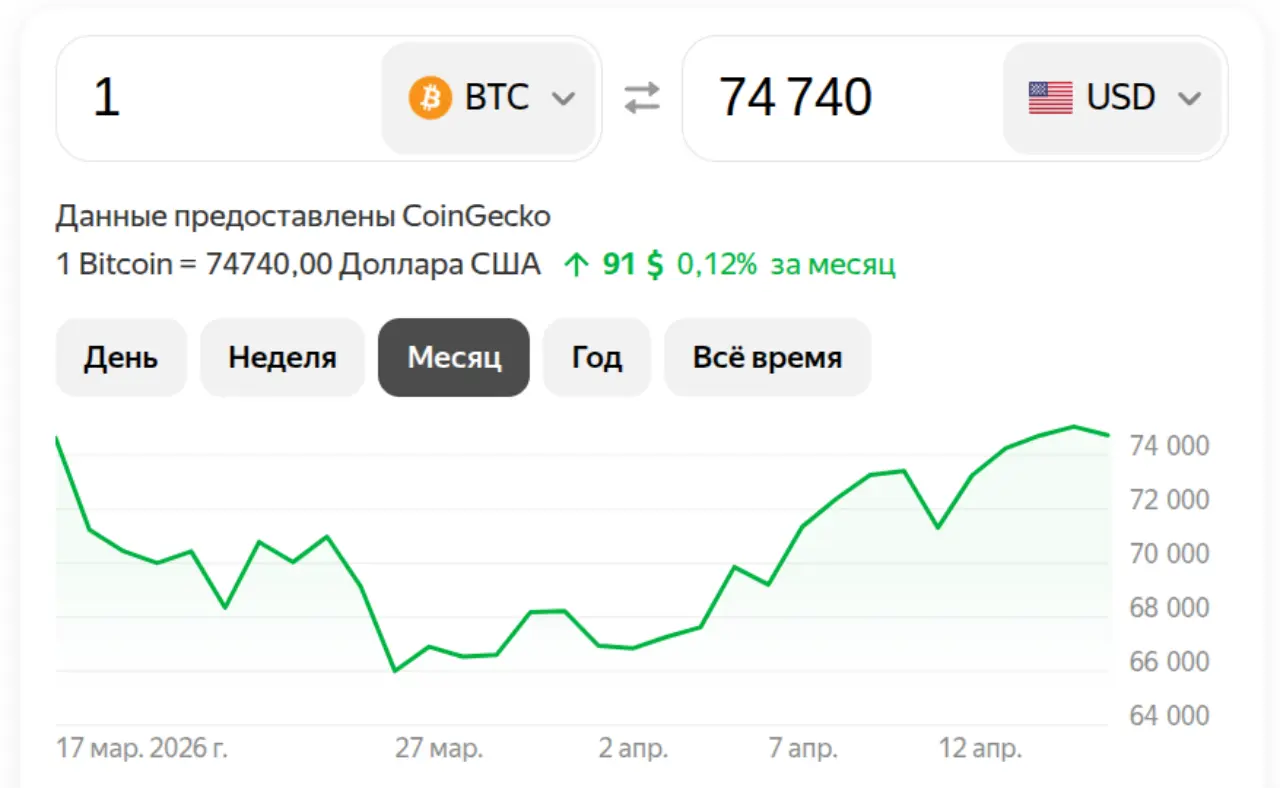The height and width of the screenshot is (788, 1280).
Task: Switch to the День (Day) tab
Action: coord(121,357)
